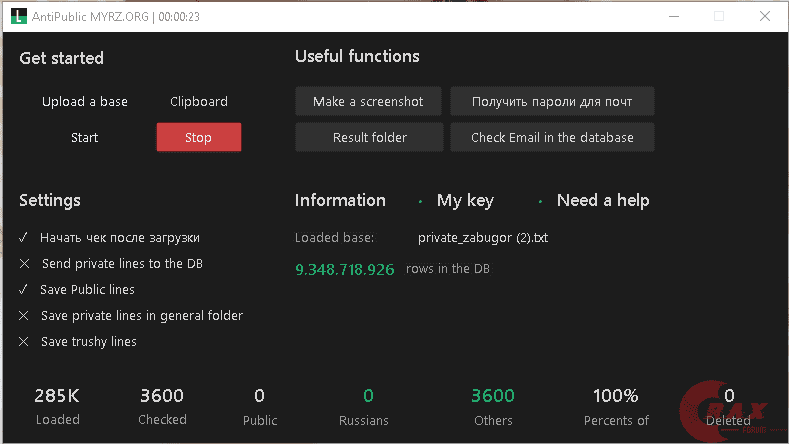The image size is (789, 444).
Task: Click the 9.348.718.926 rows count
Action: [x=345, y=269]
